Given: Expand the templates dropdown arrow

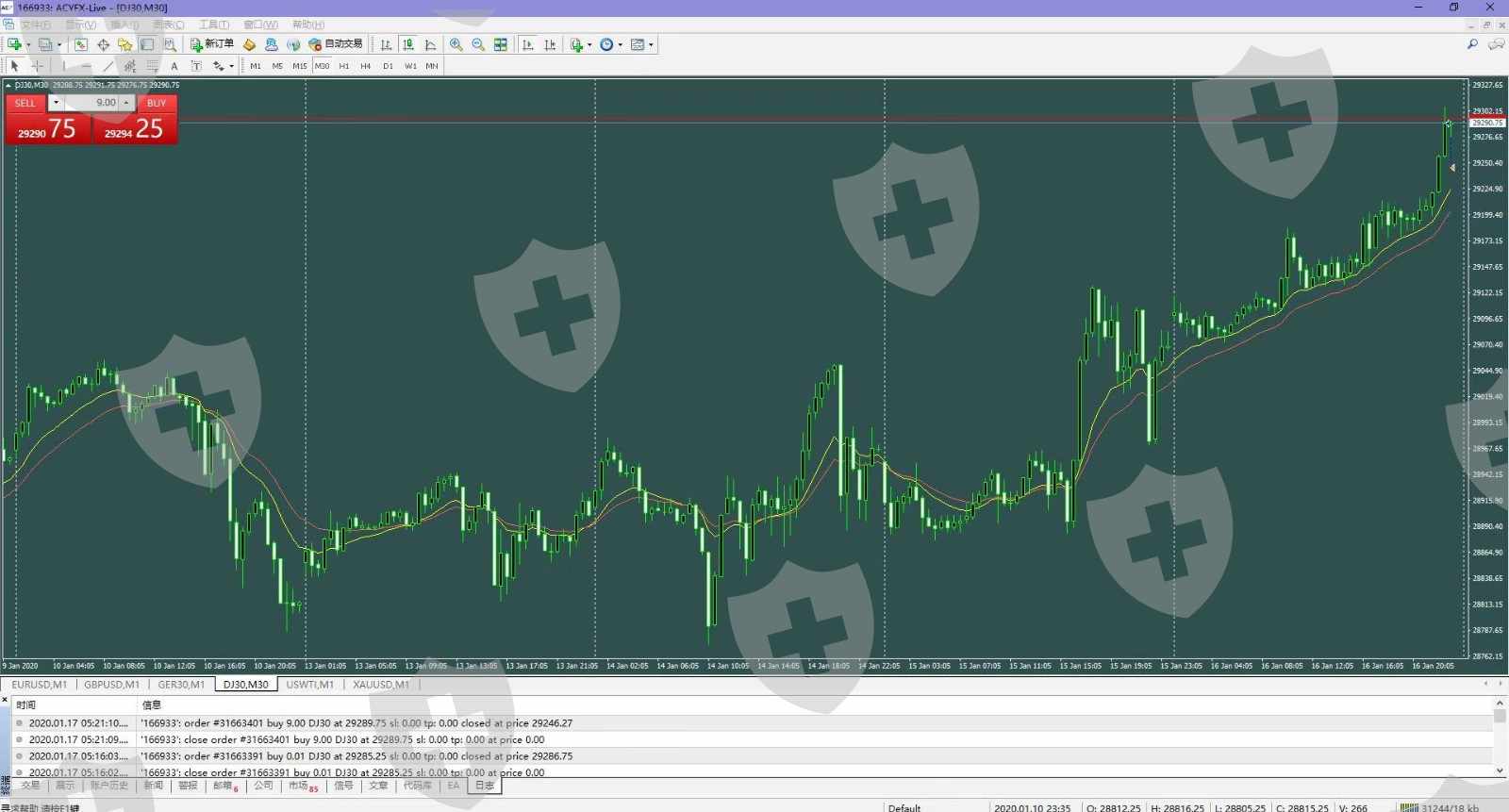Looking at the screenshot, I should [x=651, y=44].
